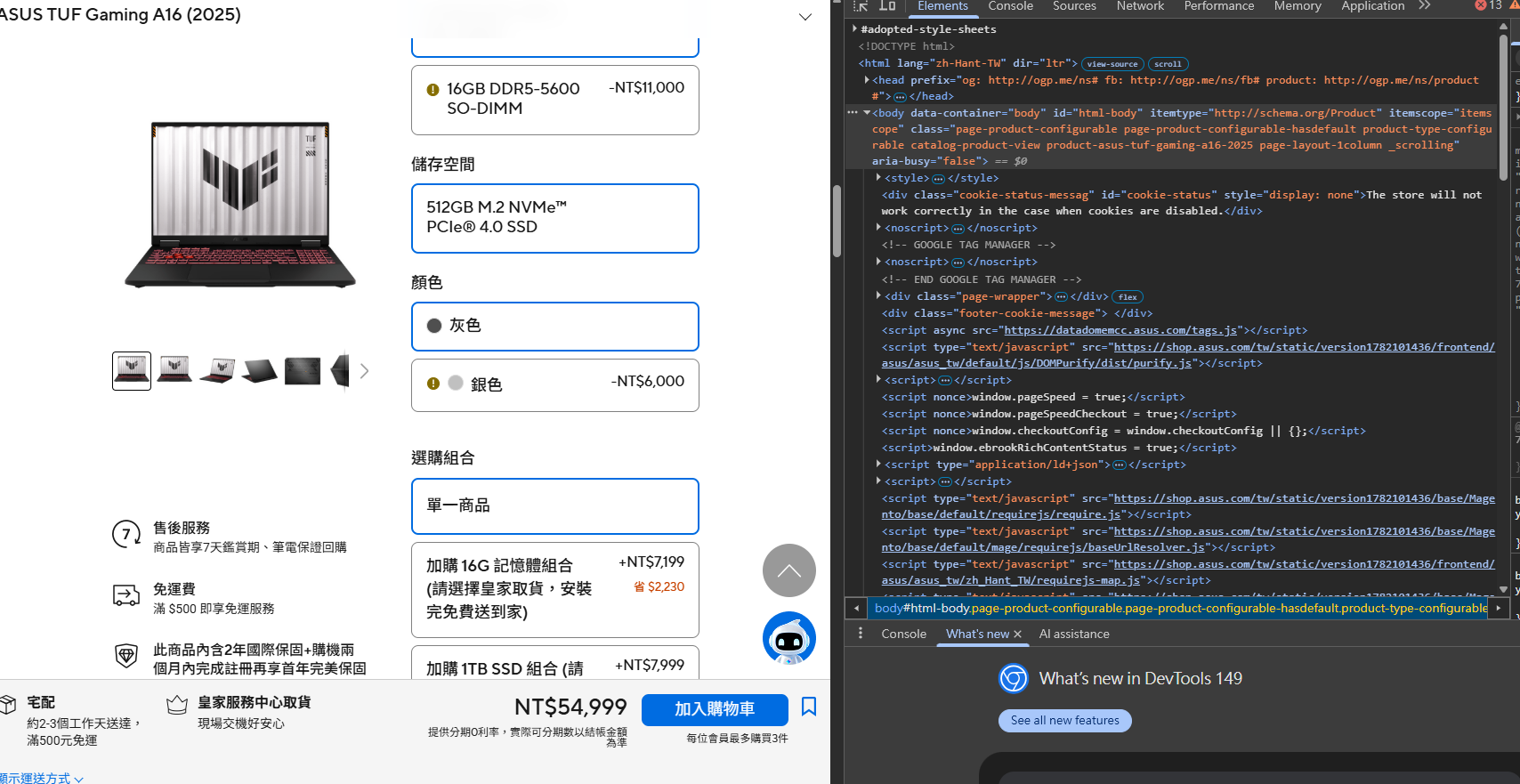Click the breadcrumb right scroll arrow
This screenshot has height=784, width=1520.
coord(1499,609)
